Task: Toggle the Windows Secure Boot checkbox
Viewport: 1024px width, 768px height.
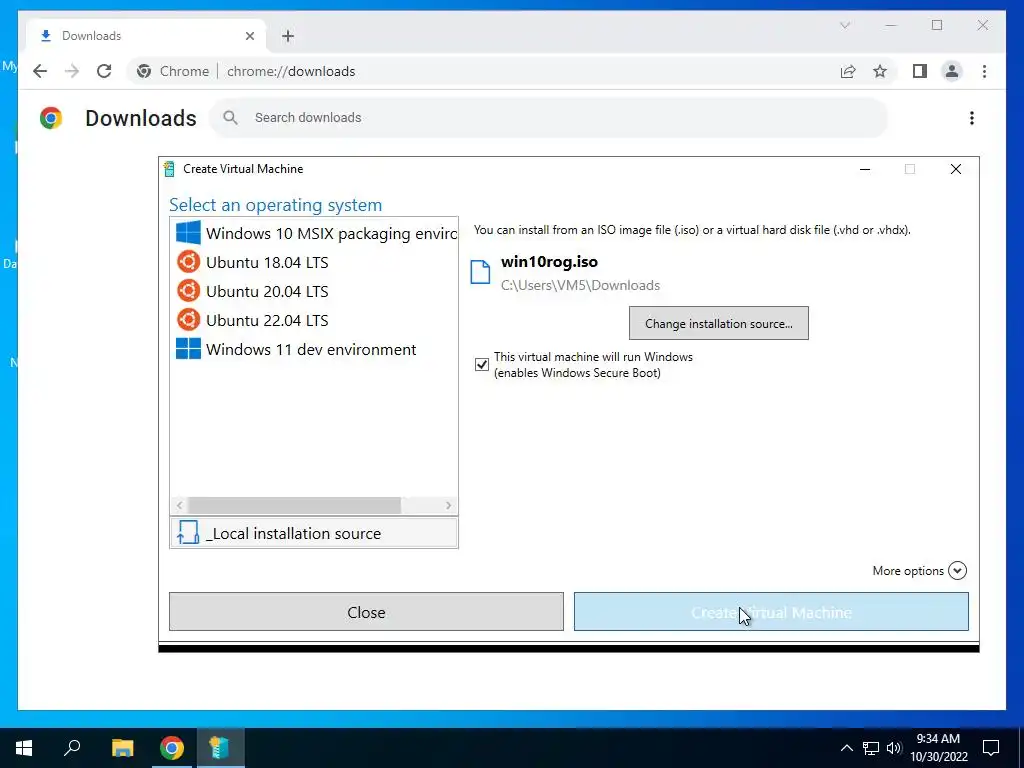Action: pos(482,364)
